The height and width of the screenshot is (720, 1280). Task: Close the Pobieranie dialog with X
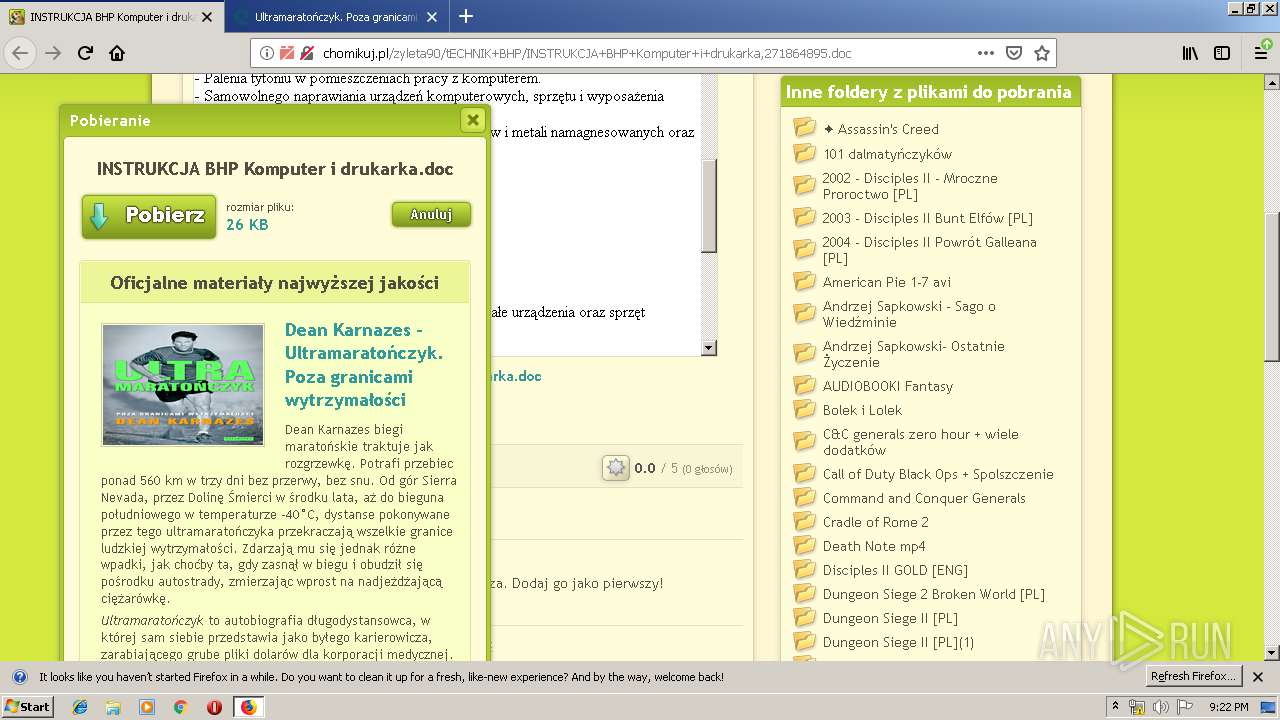(473, 120)
